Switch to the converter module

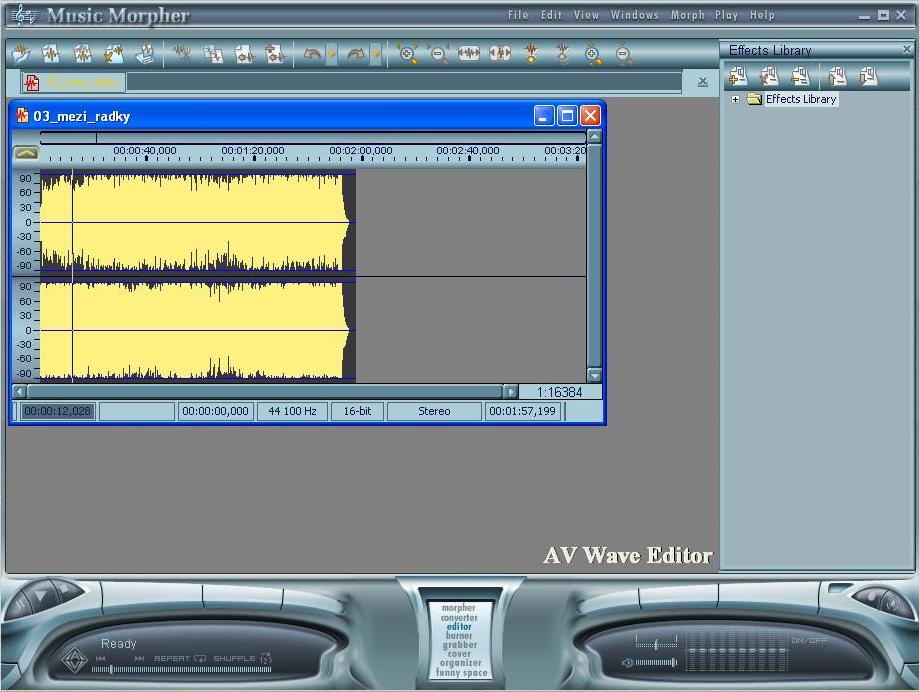point(459,618)
